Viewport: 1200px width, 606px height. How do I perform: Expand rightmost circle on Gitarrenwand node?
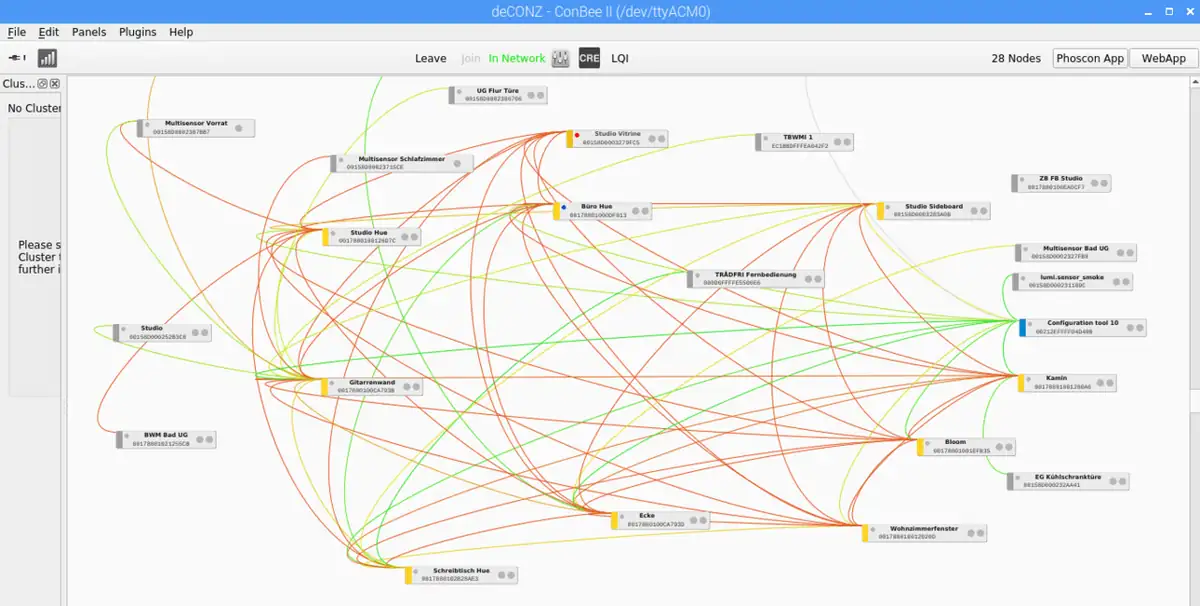(x=415, y=386)
